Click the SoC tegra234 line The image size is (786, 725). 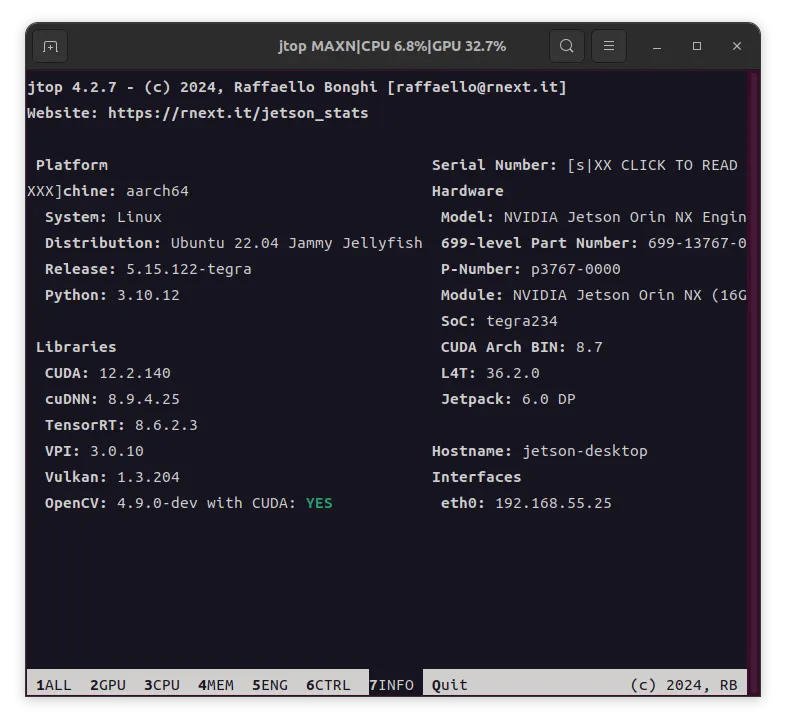pyautogui.click(x=499, y=321)
